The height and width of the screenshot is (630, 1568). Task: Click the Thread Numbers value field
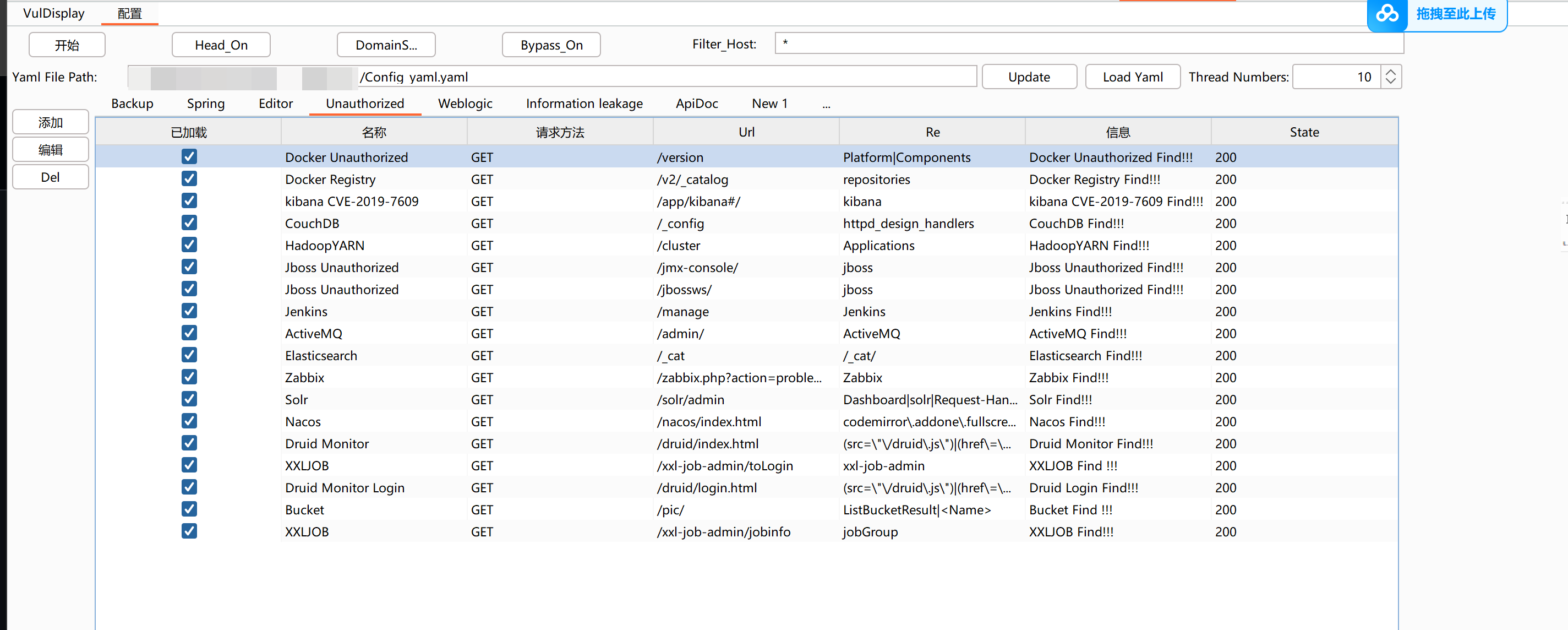tap(1337, 77)
